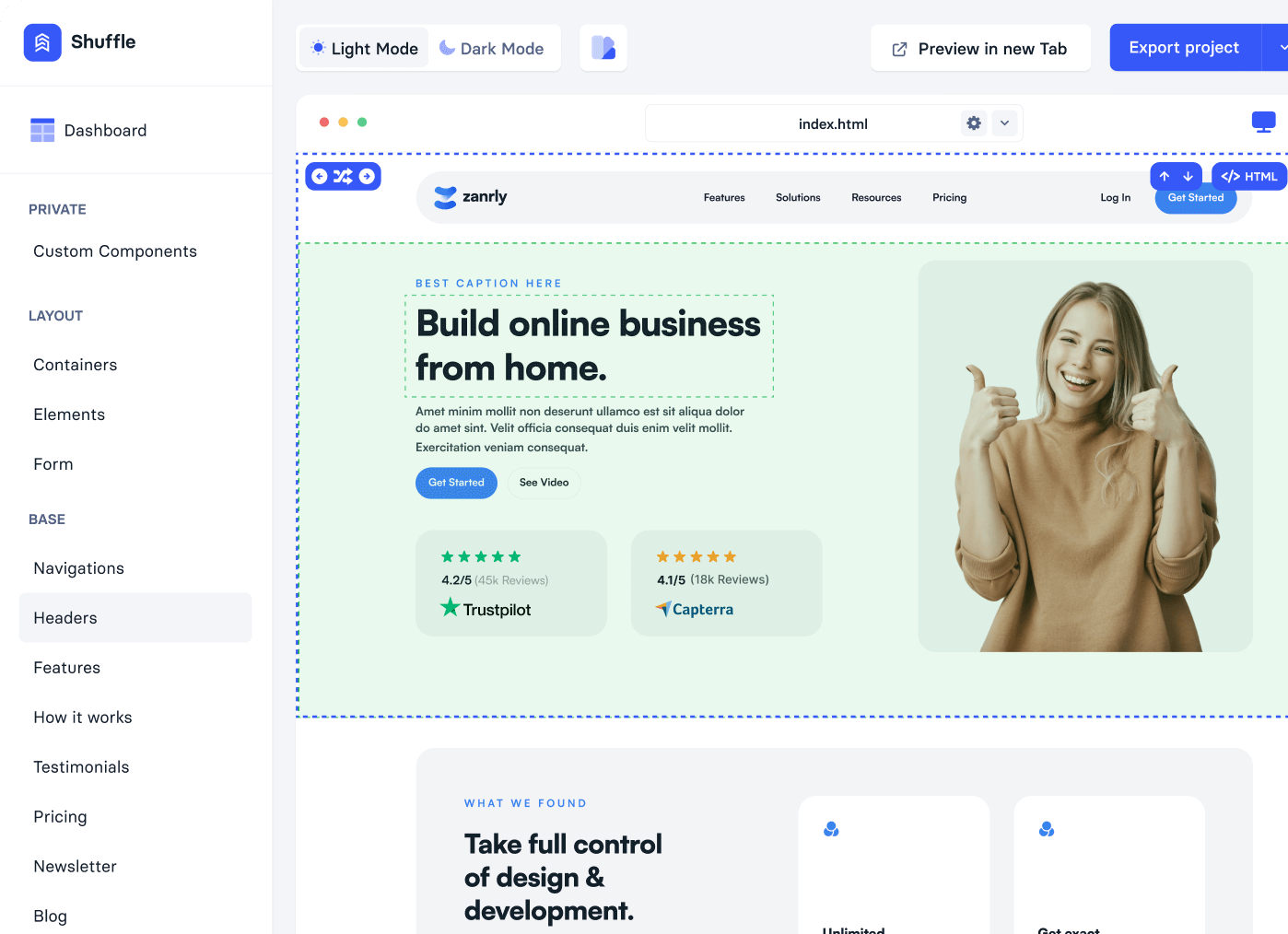
Task: Click the sun icon in Light Mode
Action: pyautogui.click(x=318, y=48)
